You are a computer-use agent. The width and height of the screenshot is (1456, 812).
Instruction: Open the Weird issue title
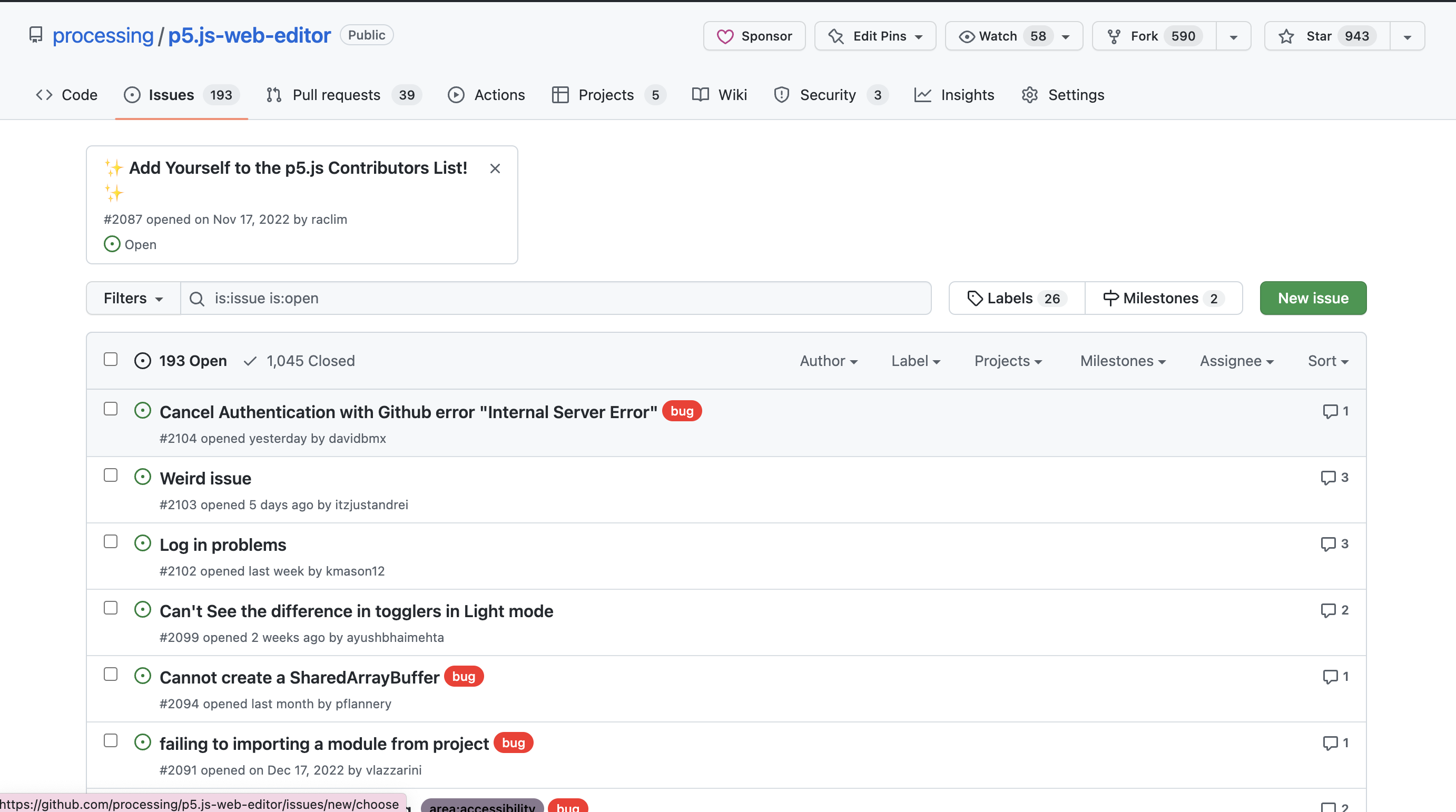[206, 478]
